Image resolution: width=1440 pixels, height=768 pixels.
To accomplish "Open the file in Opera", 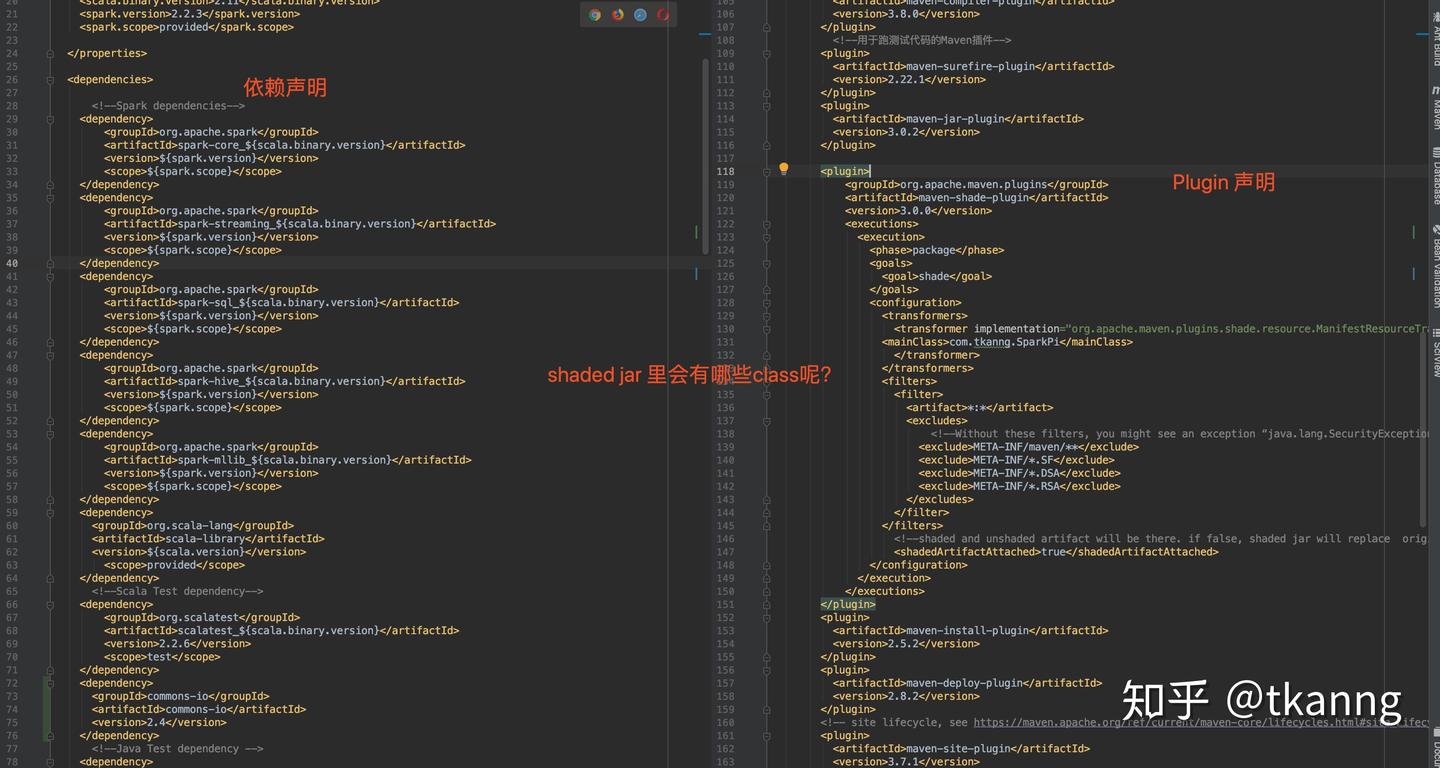I will [x=662, y=15].
